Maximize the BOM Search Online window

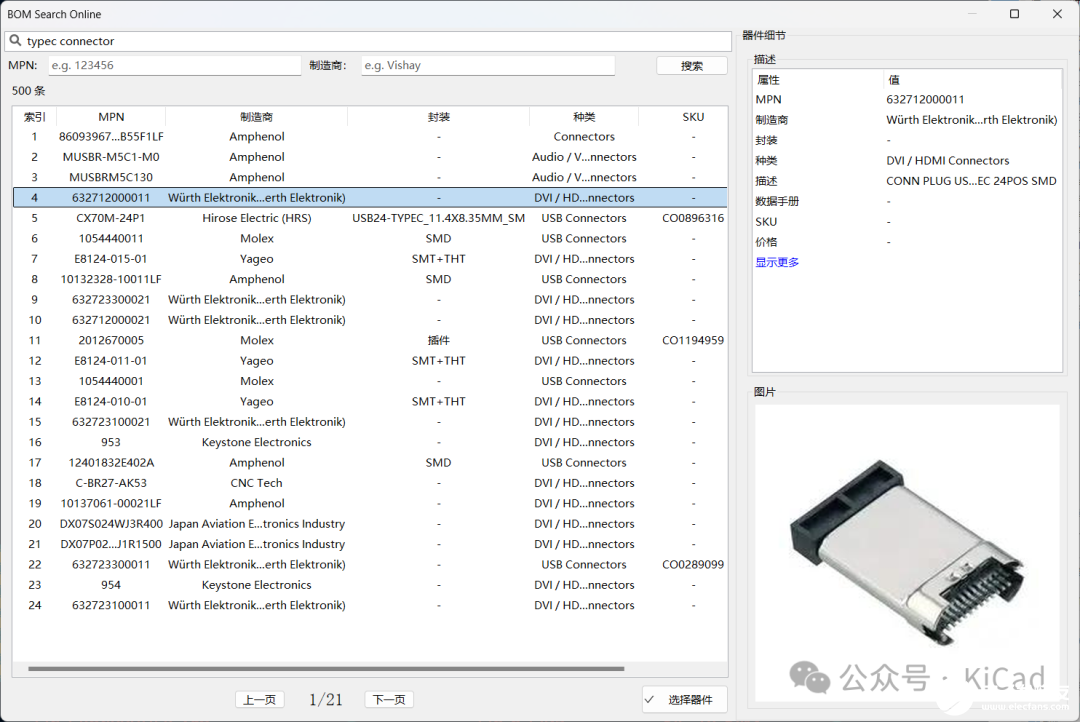(1014, 14)
